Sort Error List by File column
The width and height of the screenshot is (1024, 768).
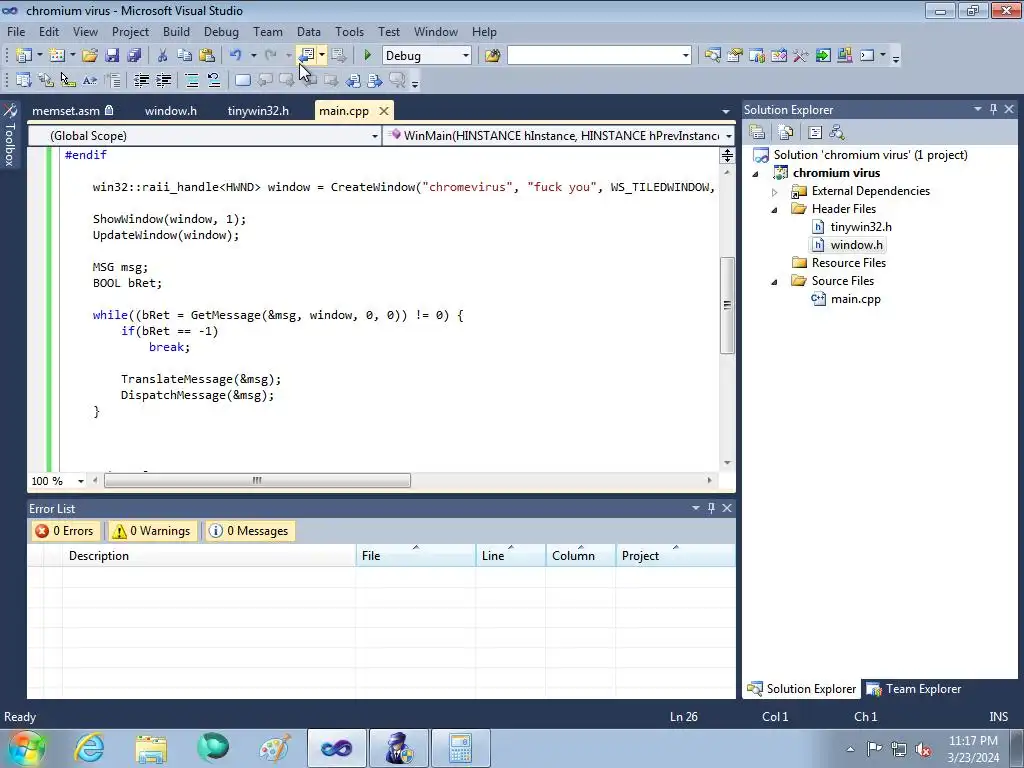click(416, 556)
